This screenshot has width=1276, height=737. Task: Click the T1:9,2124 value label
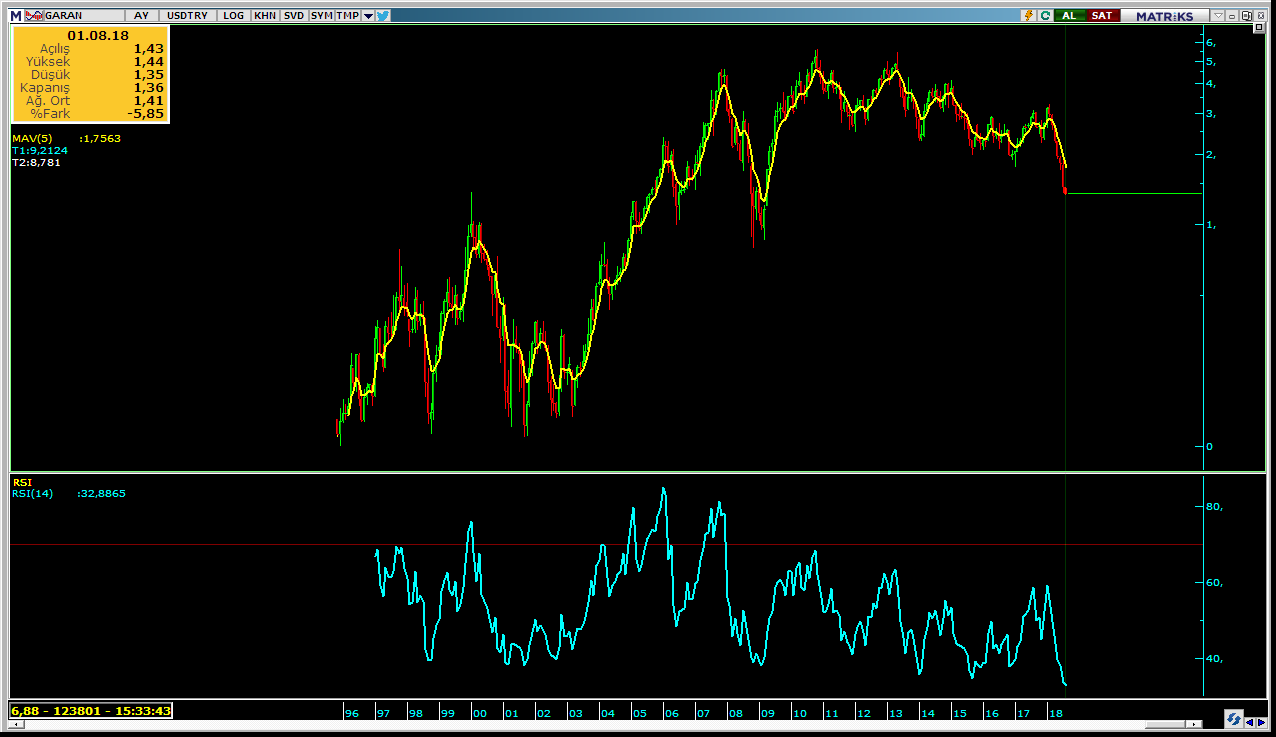(40, 150)
